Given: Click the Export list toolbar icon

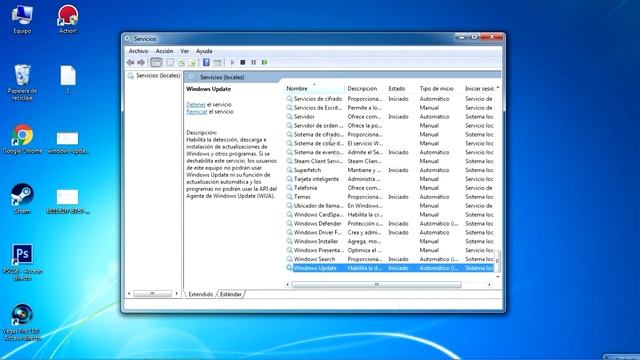Looking at the screenshot, I should point(192,62).
